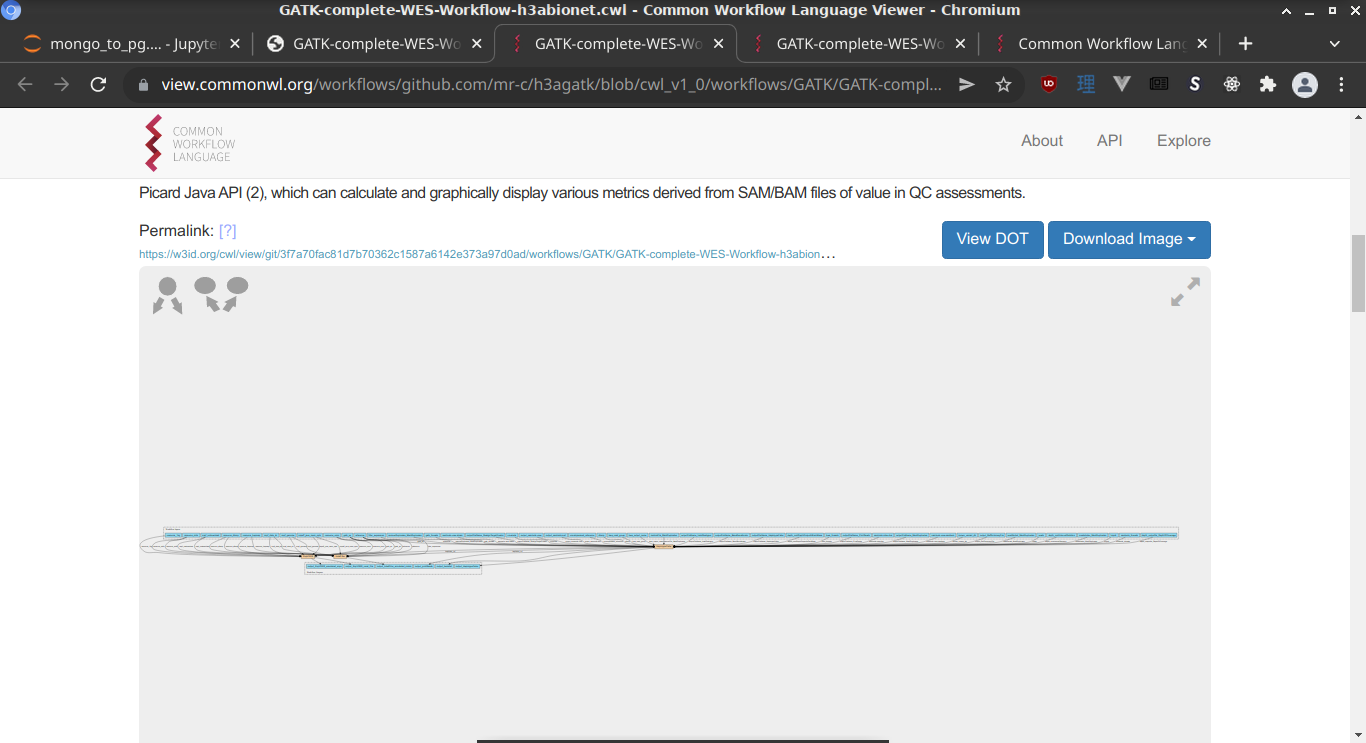The width and height of the screenshot is (1366, 743).
Task: Open the user profile avatar
Action: tap(1305, 85)
